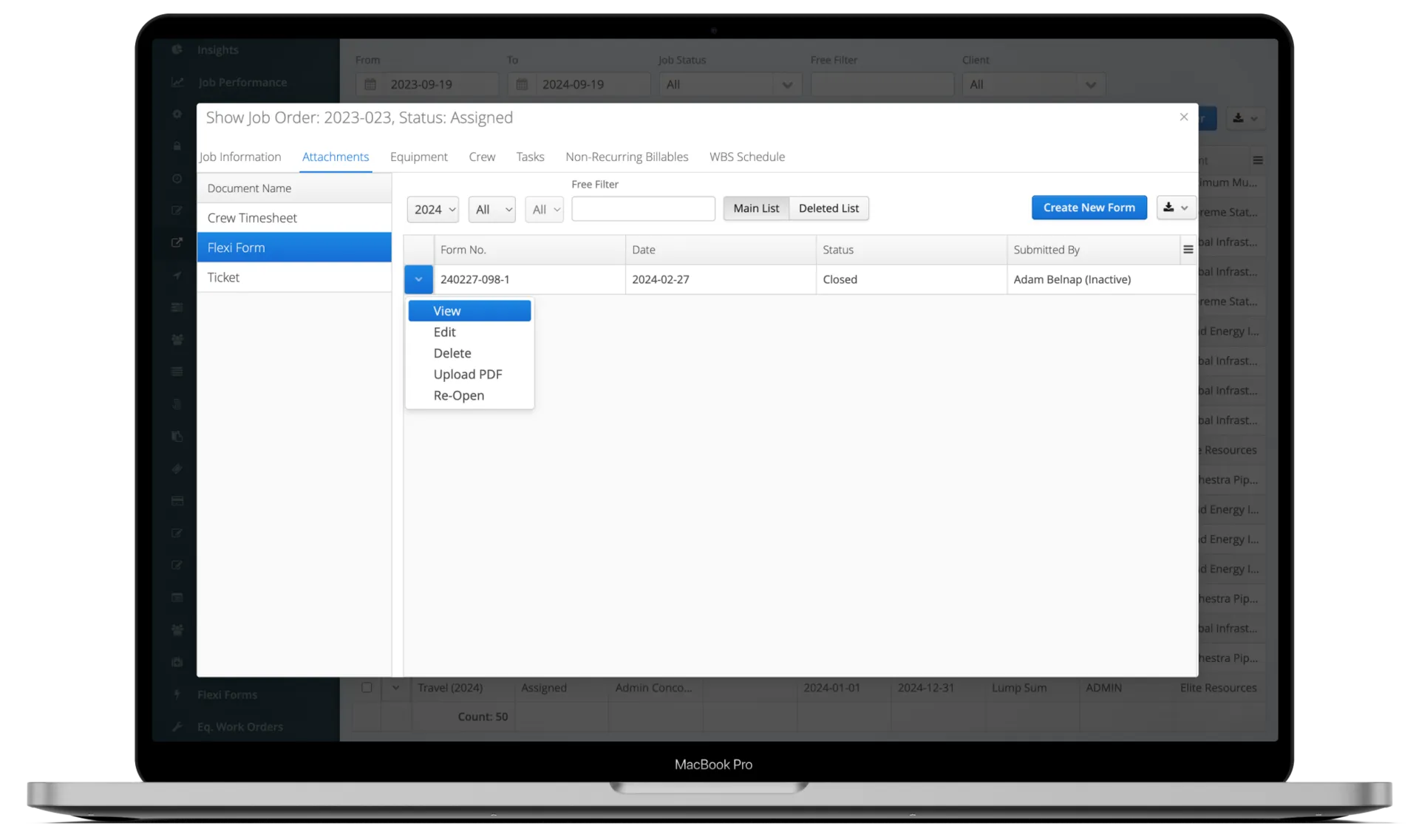Click Form No. column header
The height and width of the screenshot is (840, 1419).
pos(529,250)
